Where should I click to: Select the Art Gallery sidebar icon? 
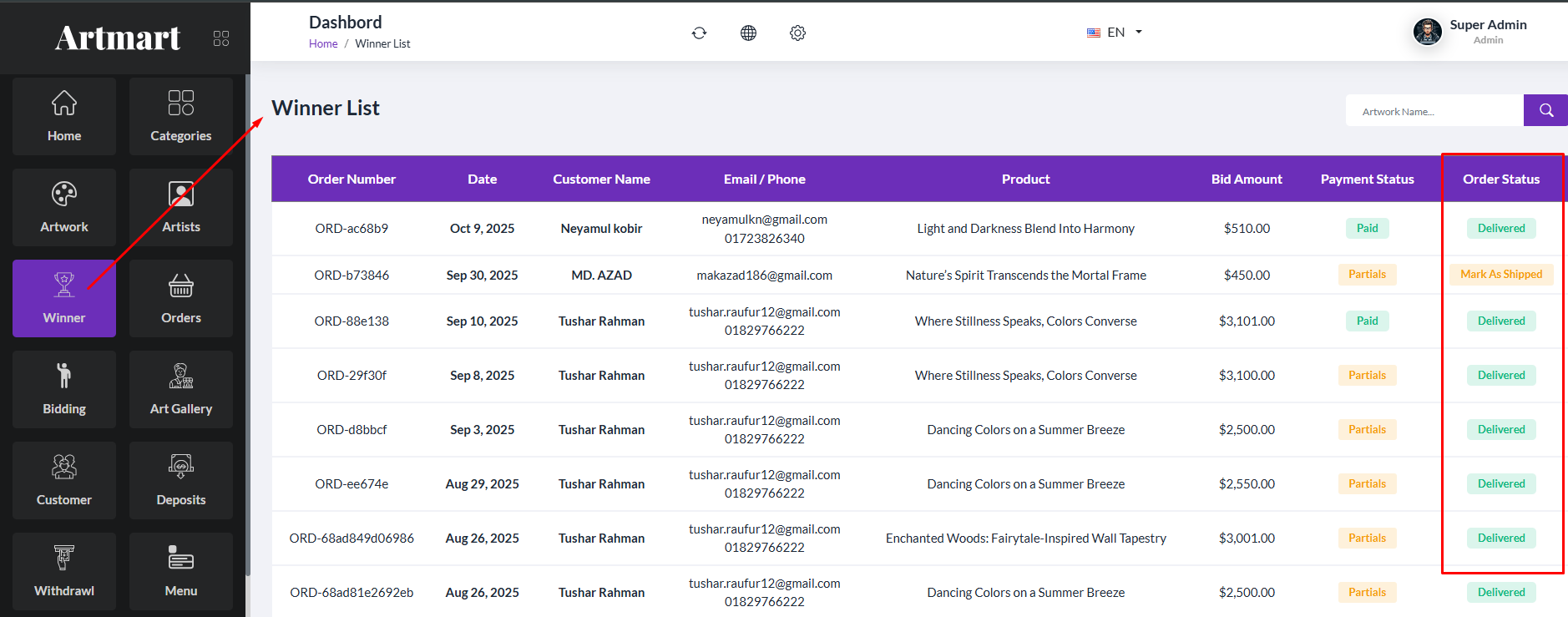pos(181,389)
